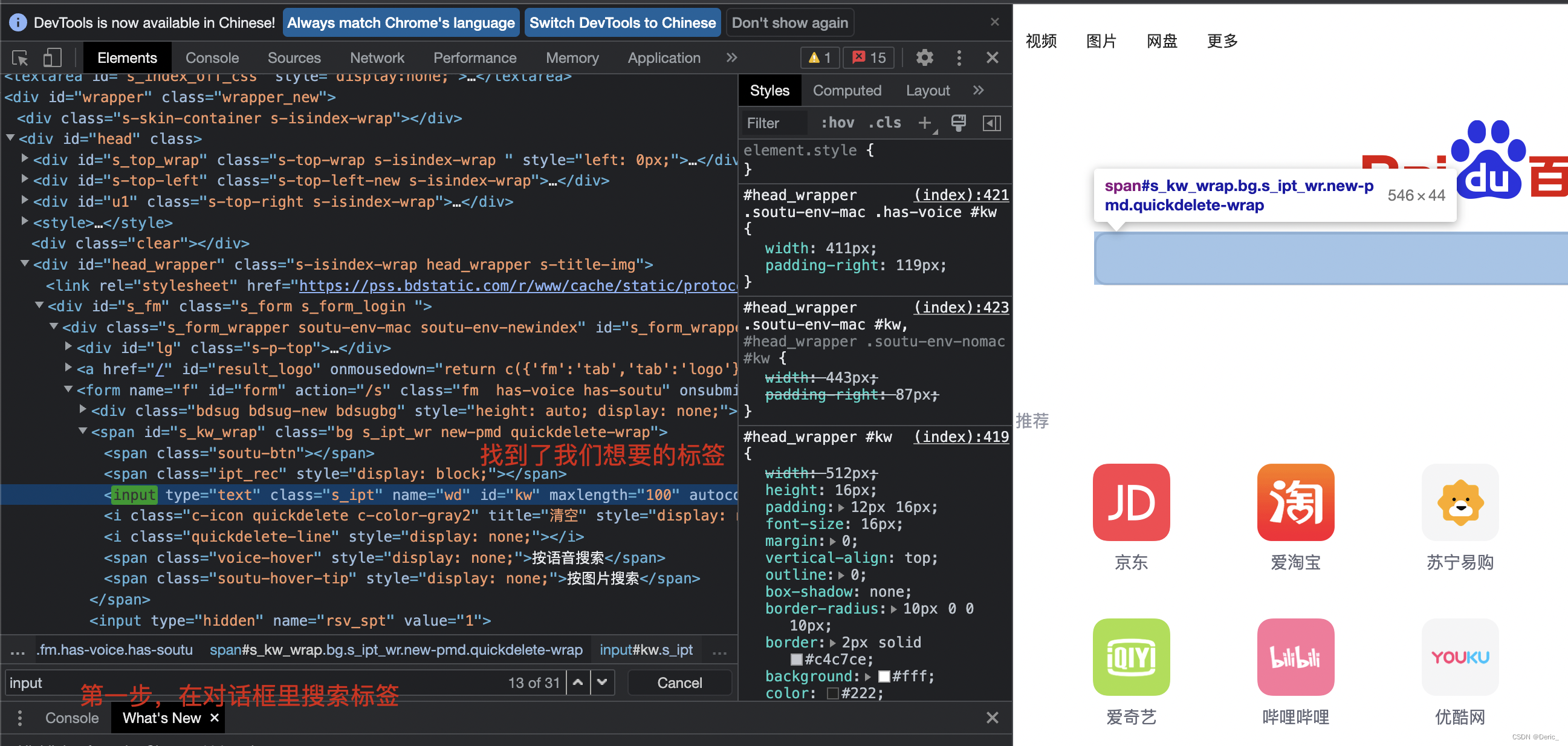Activate the inspect element picker icon
Image resolution: width=1568 pixels, height=746 pixels.
[x=20, y=58]
